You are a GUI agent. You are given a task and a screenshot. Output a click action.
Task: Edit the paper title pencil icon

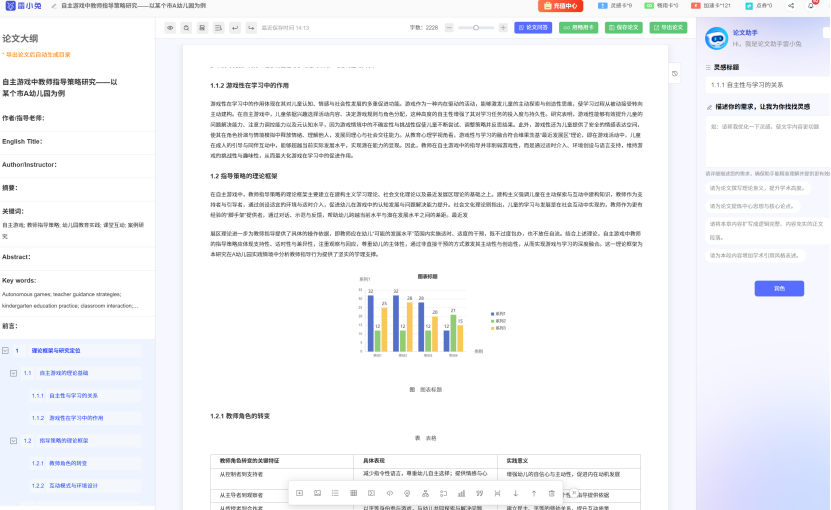tap(54, 6)
